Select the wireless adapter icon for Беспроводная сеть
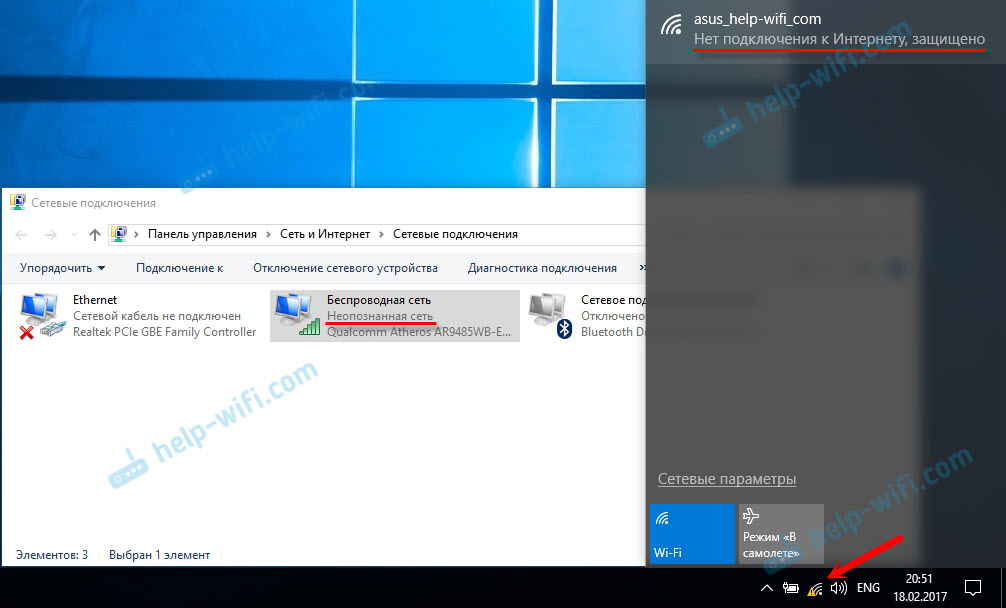Screen dimensions: 1006x608 pyautogui.click(x=297, y=315)
